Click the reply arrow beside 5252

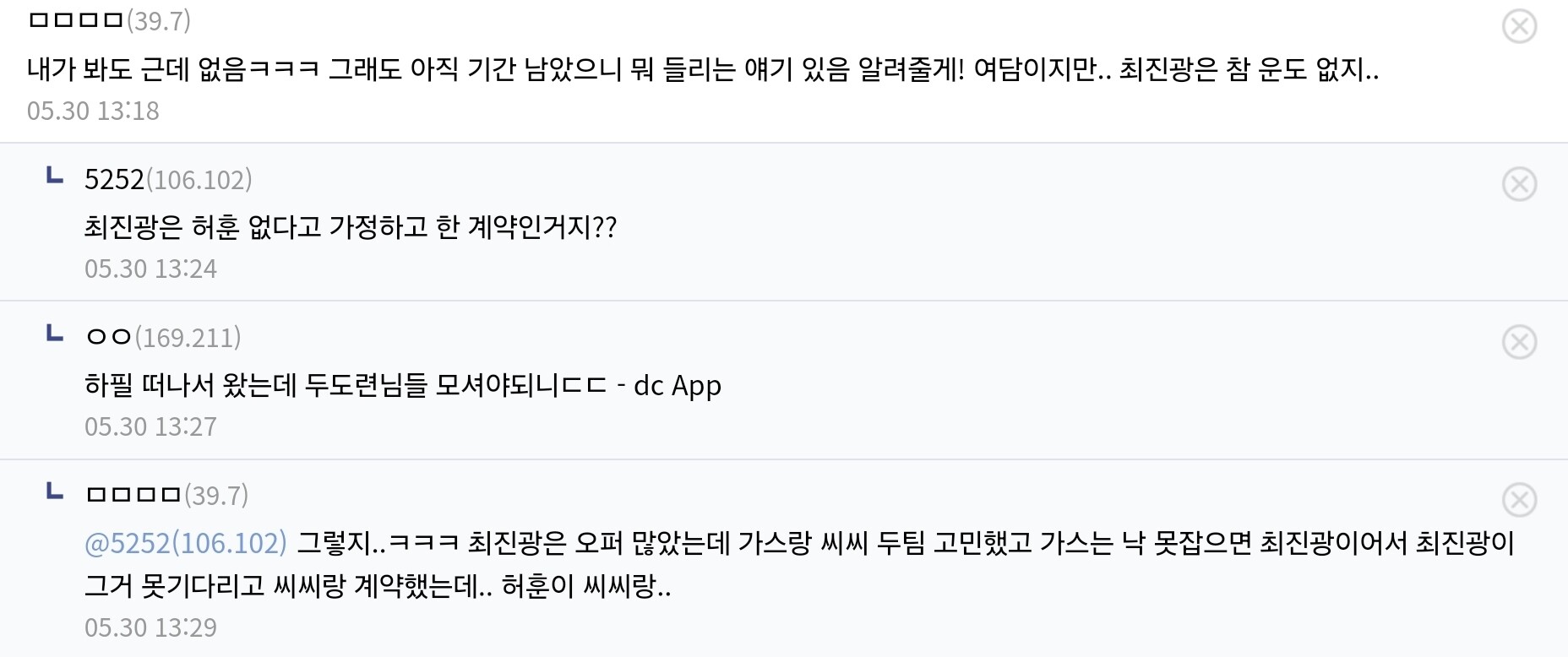coord(55,176)
